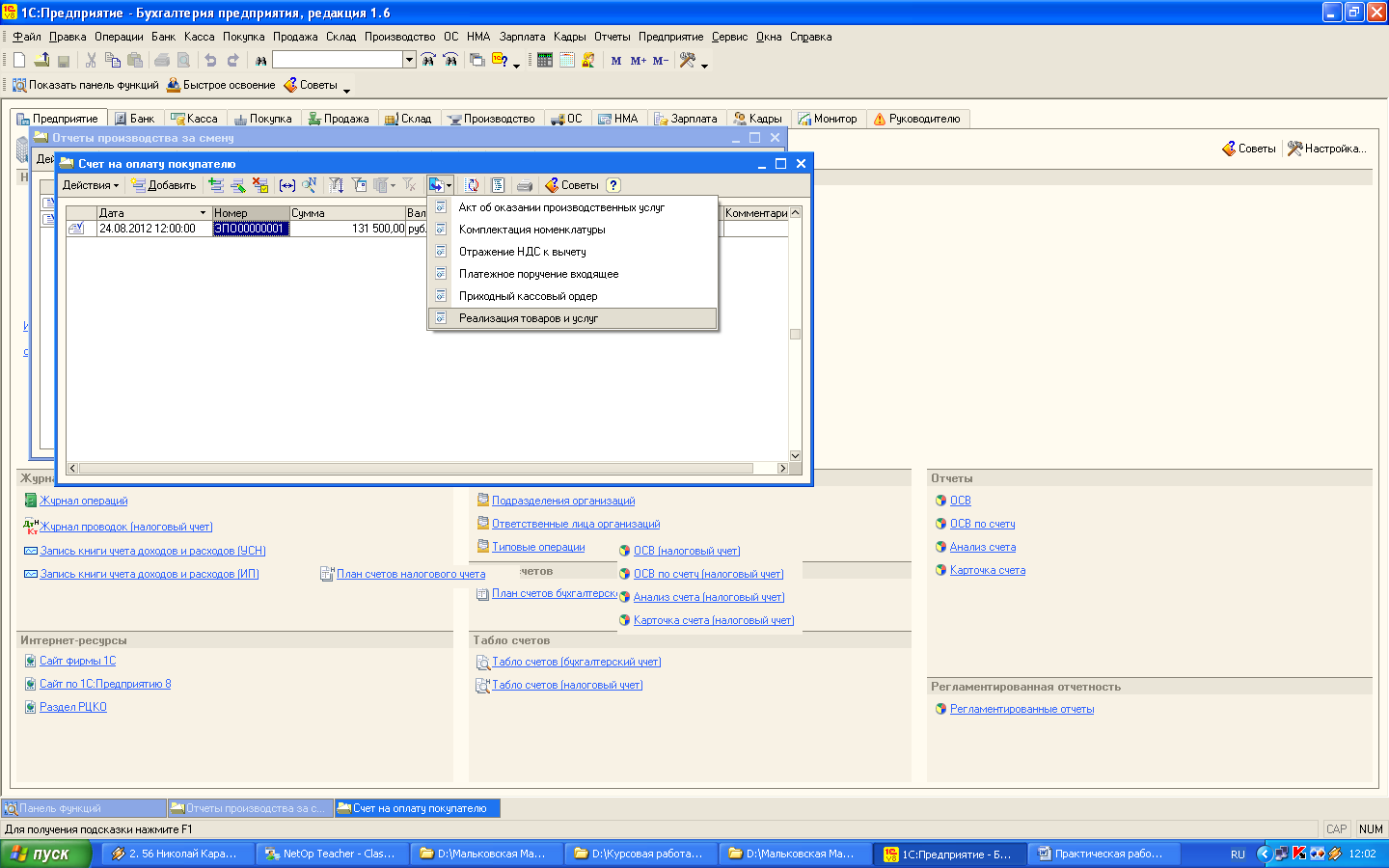Image resolution: width=1389 pixels, height=868 pixels.
Task: Expand the arrow below Советы in second toolbar
Action: (347, 91)
